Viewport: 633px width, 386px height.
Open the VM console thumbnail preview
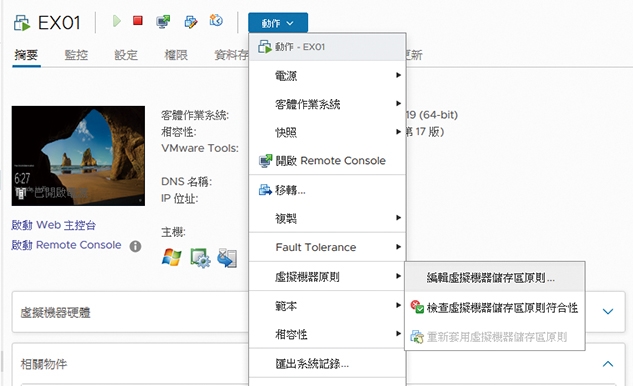78,156
